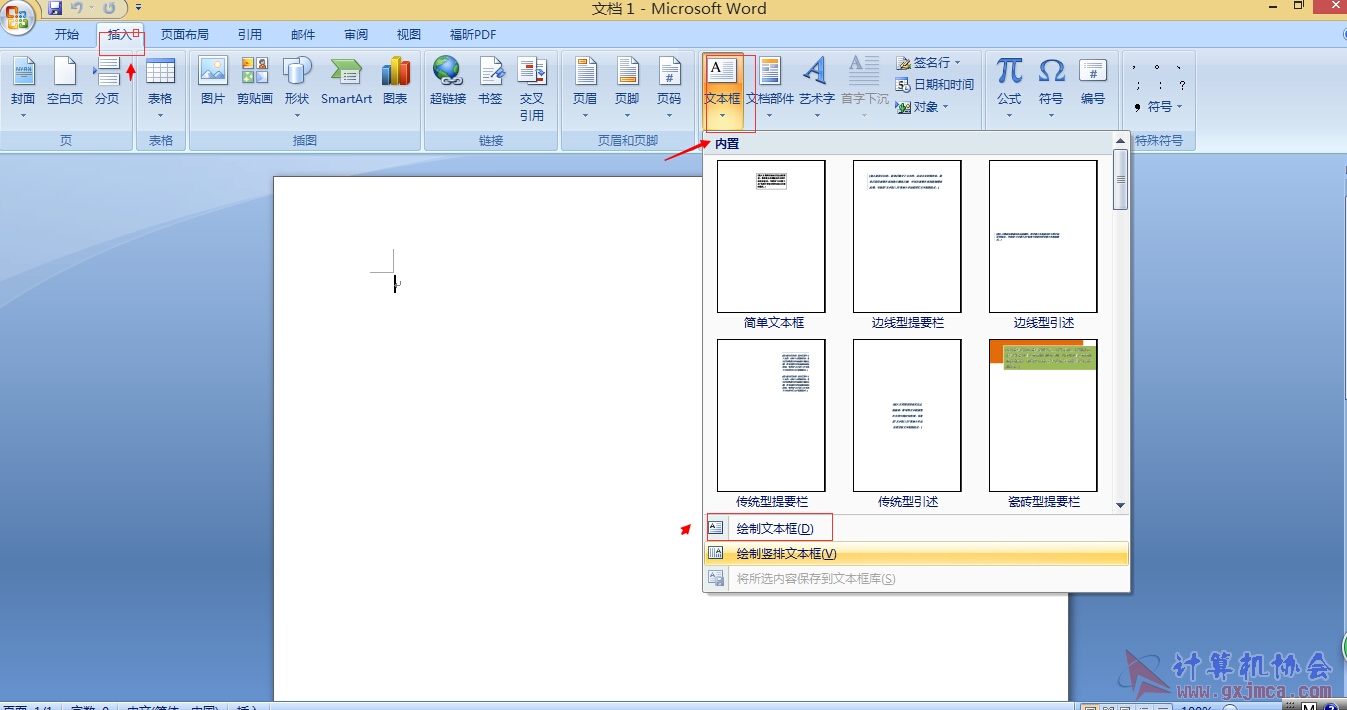Click the Office button logo
The image size is (1347, 710).
click(18, 16)
